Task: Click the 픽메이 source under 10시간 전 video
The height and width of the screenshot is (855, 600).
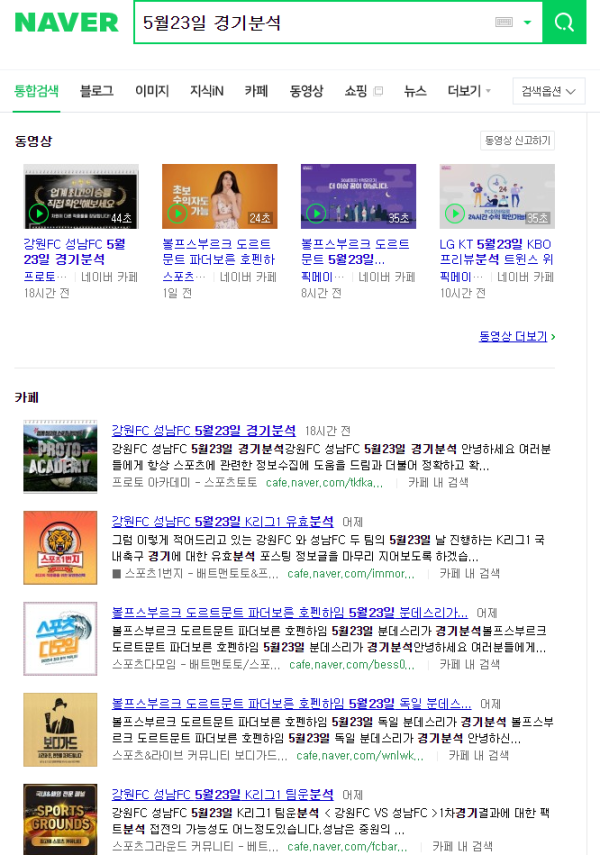Action: coord(461,277)
